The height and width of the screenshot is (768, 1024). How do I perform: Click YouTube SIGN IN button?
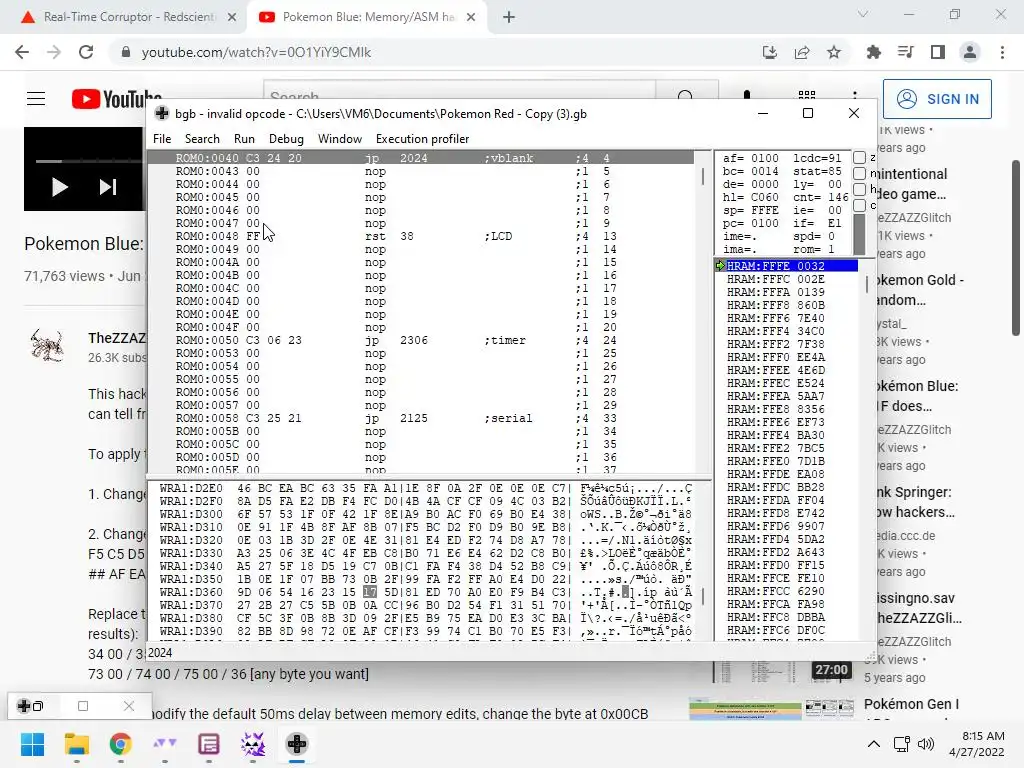click(937, 99)
